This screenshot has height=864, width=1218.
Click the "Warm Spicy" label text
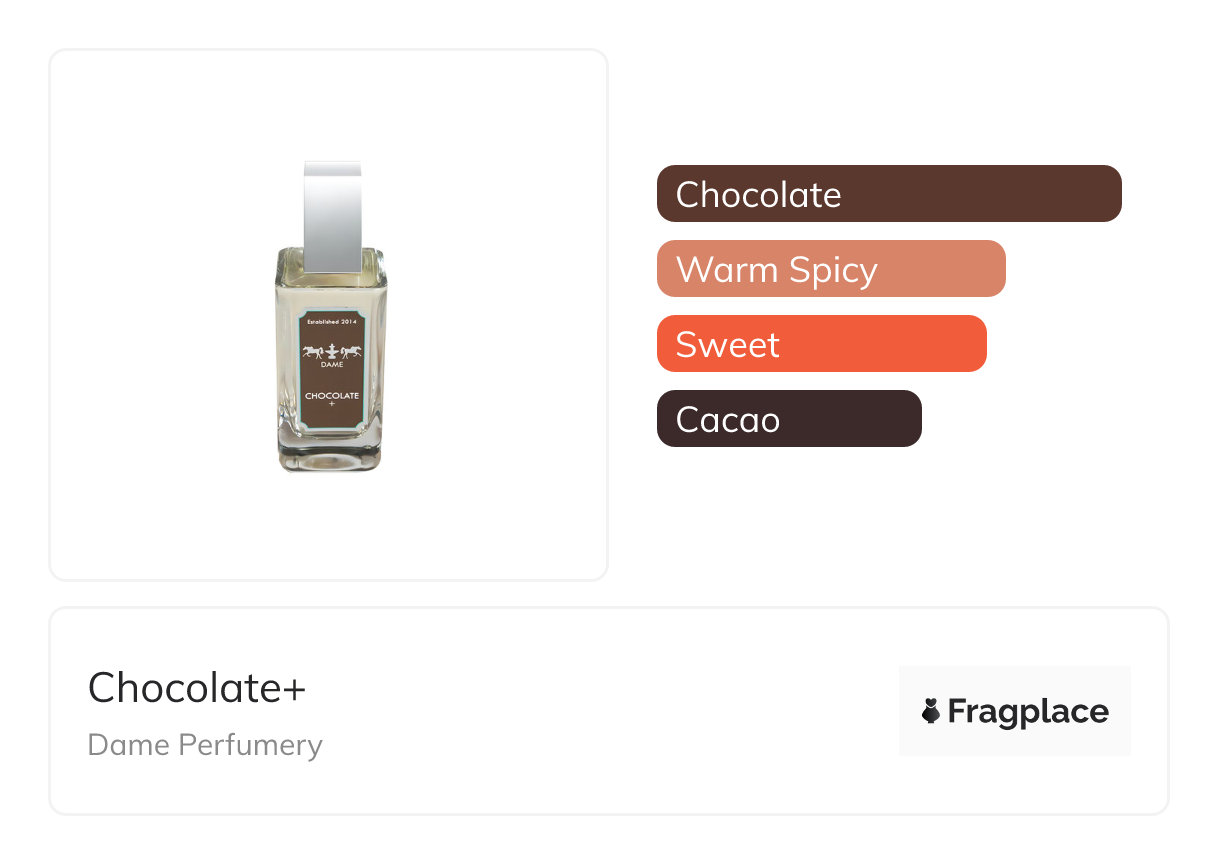(776, 269)
